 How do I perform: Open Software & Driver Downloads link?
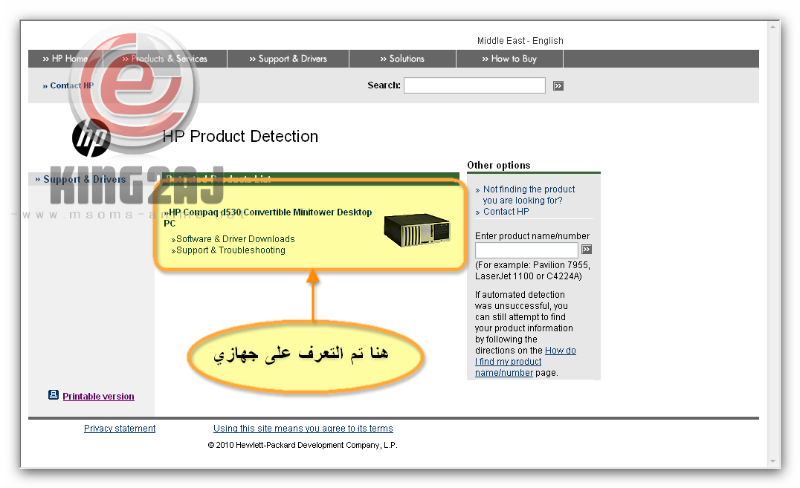(235, 239)
